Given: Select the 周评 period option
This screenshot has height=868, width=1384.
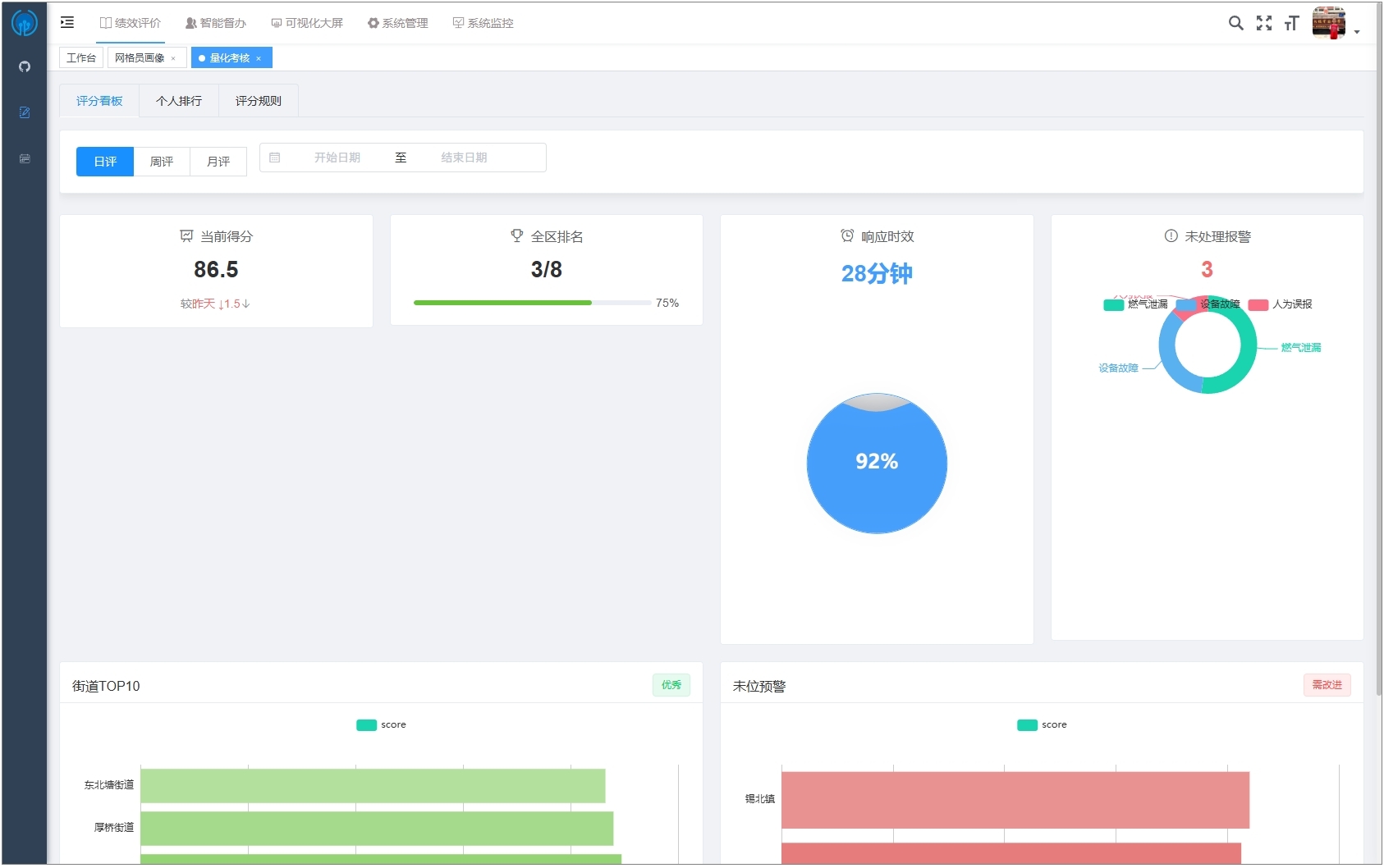Looking at the screenshot, I should (x=162, y=162).
